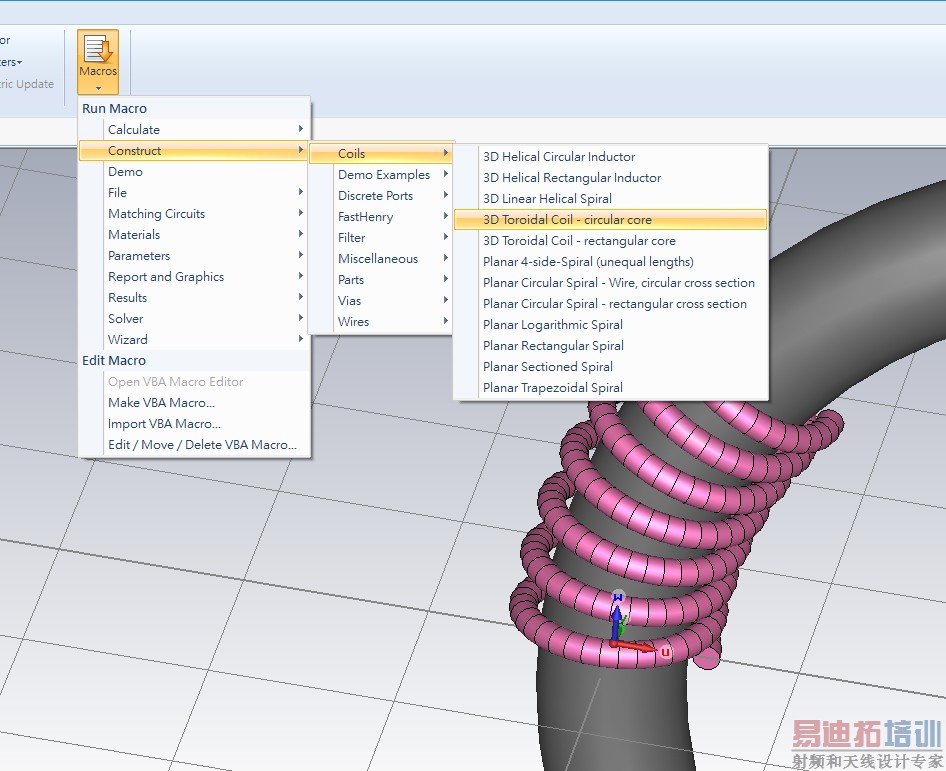Open Matching Circuits submenu

pos(194,214)
